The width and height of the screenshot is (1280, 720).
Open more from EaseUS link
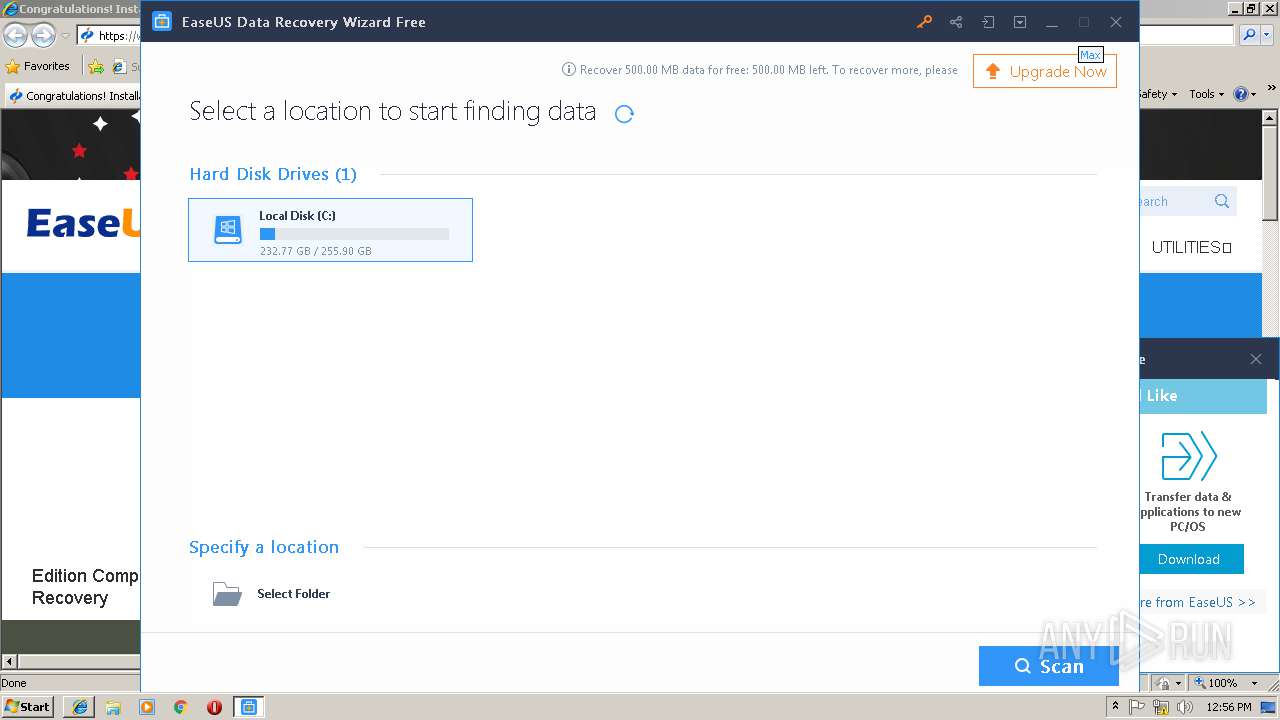[1197, 602]
